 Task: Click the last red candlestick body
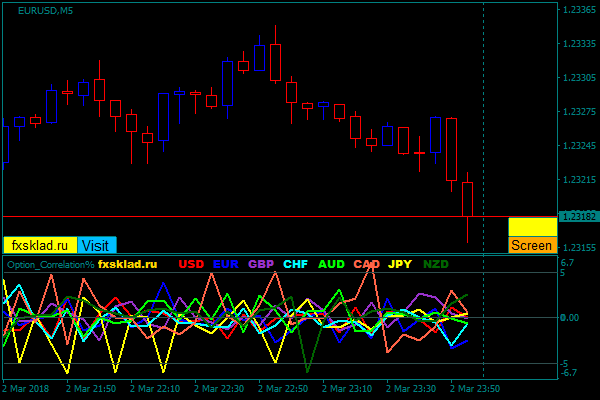pos(468,199)
